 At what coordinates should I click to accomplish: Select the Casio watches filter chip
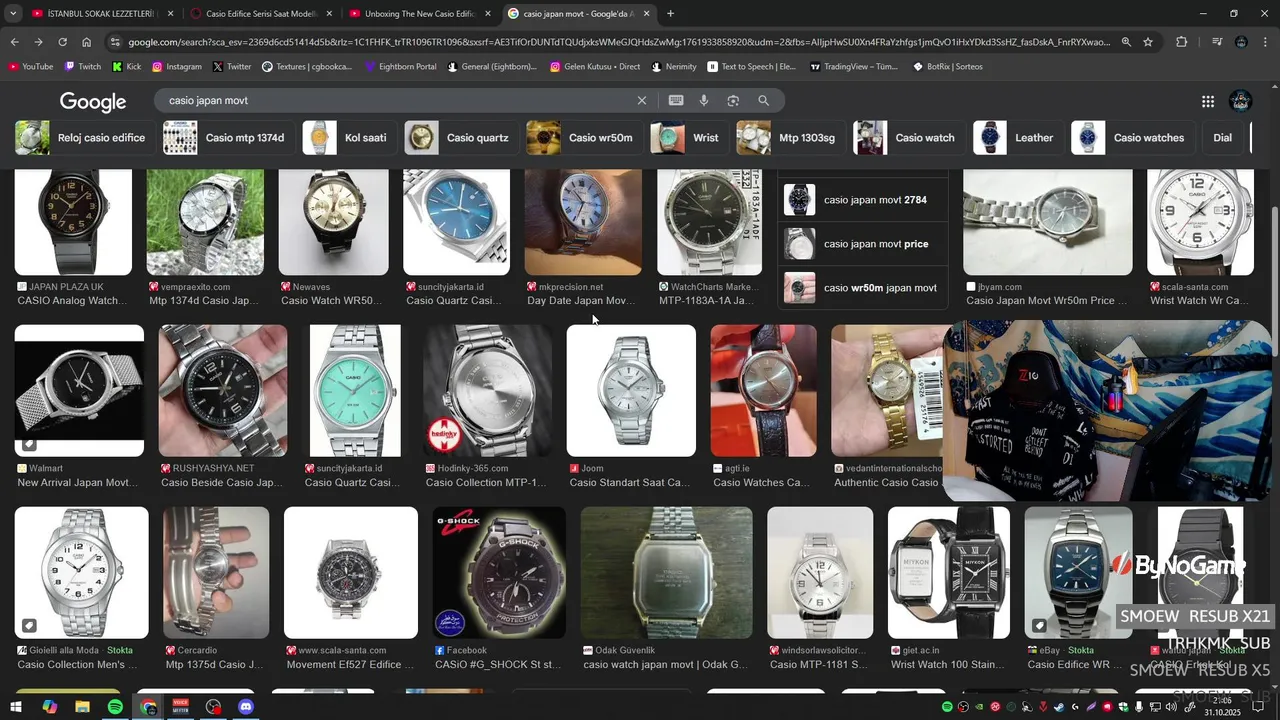pyautogui.click(x=1131, y=138)
